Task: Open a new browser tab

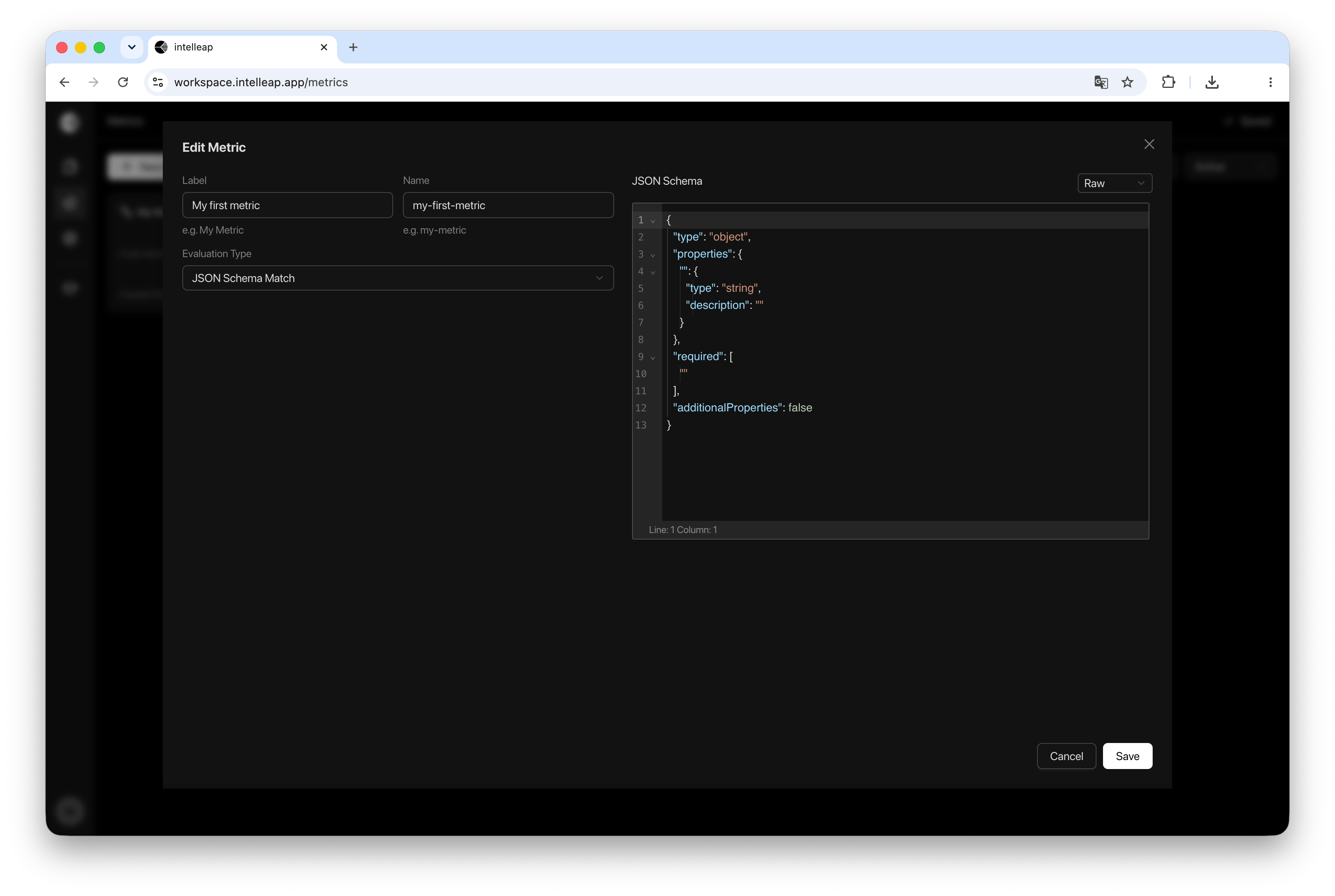Action: point(353,48)
